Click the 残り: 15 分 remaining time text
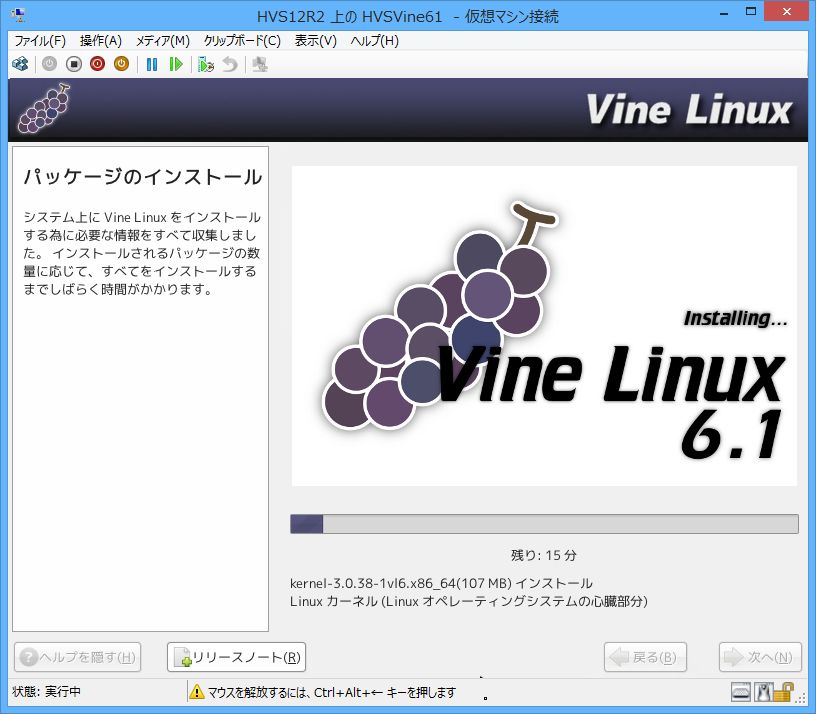This screenshot has width=816, height=714. 544,555
